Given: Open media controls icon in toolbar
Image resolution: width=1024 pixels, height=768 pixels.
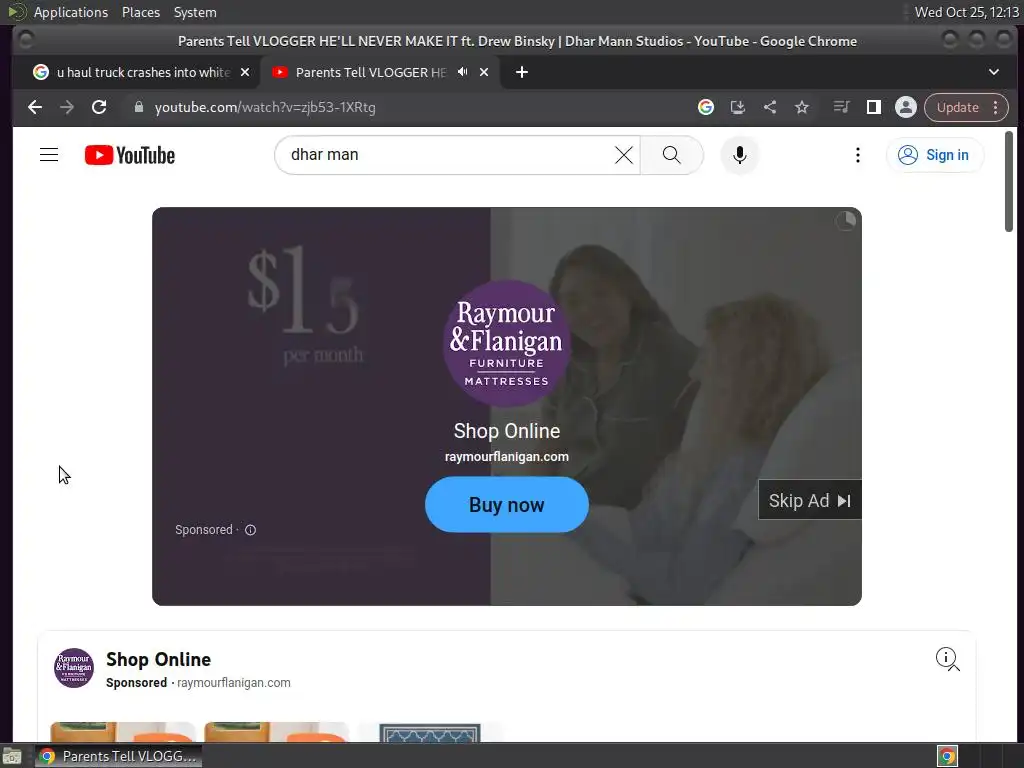Looking at the screenshot, I should tap(842, 107).
